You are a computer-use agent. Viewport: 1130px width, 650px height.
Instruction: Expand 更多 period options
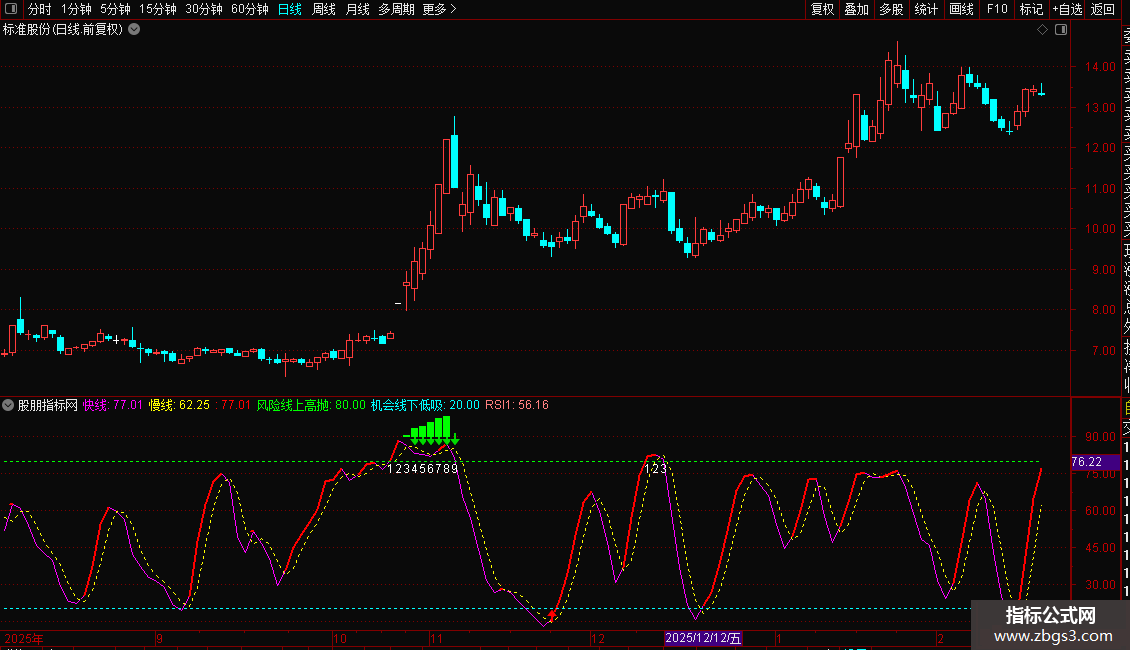point(439,9)
